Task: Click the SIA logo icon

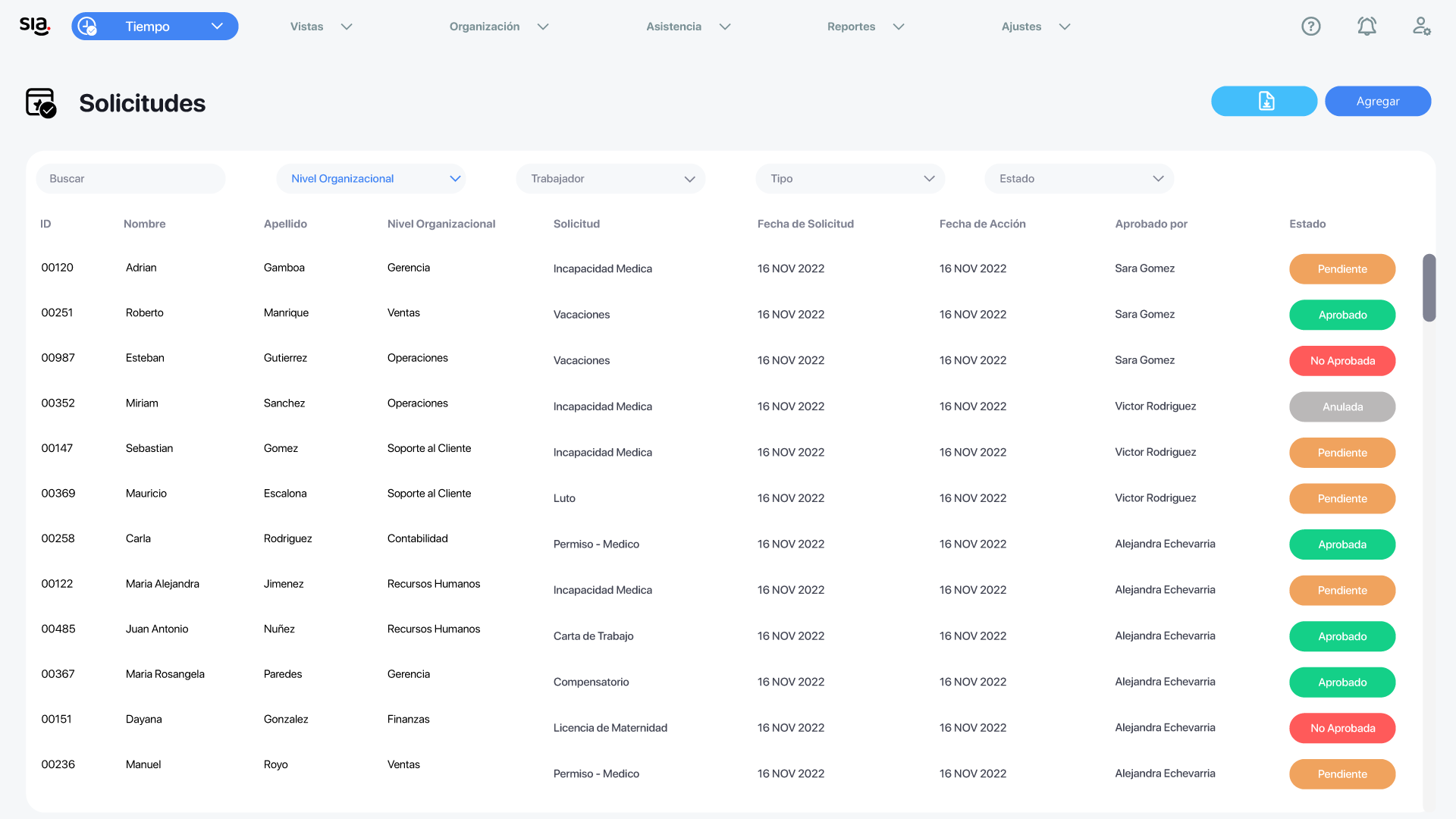Action: [x=34, y=26]
